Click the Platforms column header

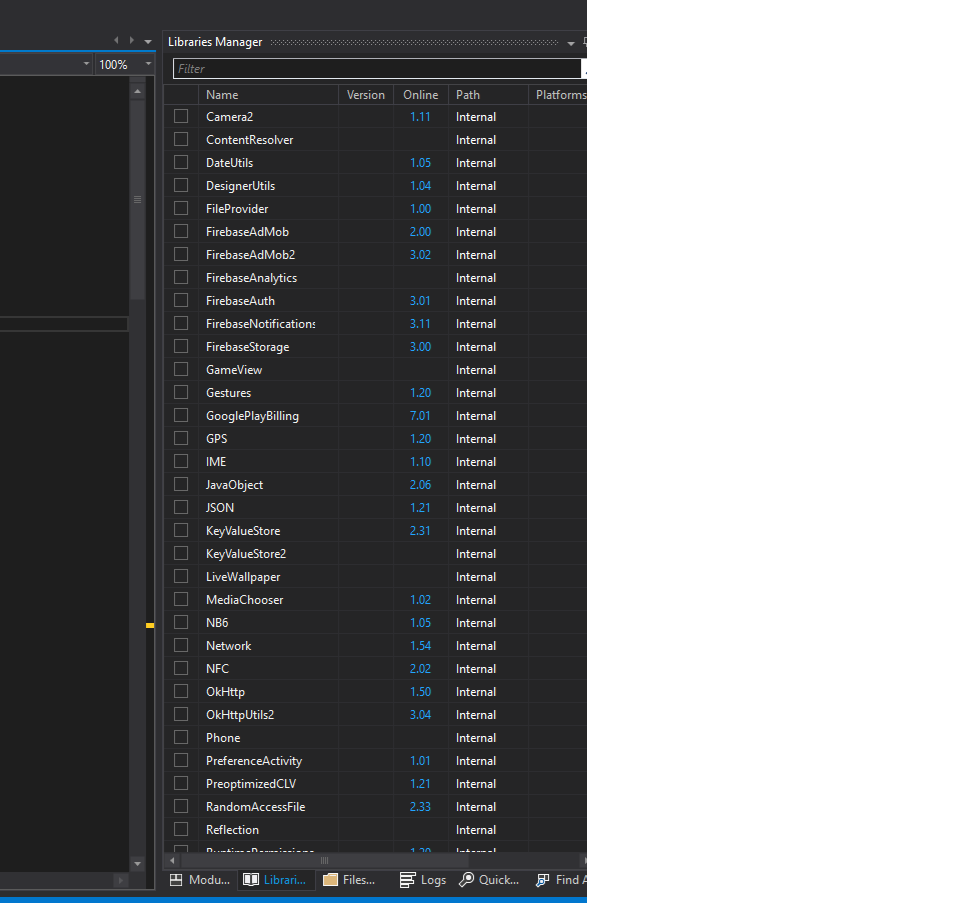pyautogui.click(x=560, y=95)
